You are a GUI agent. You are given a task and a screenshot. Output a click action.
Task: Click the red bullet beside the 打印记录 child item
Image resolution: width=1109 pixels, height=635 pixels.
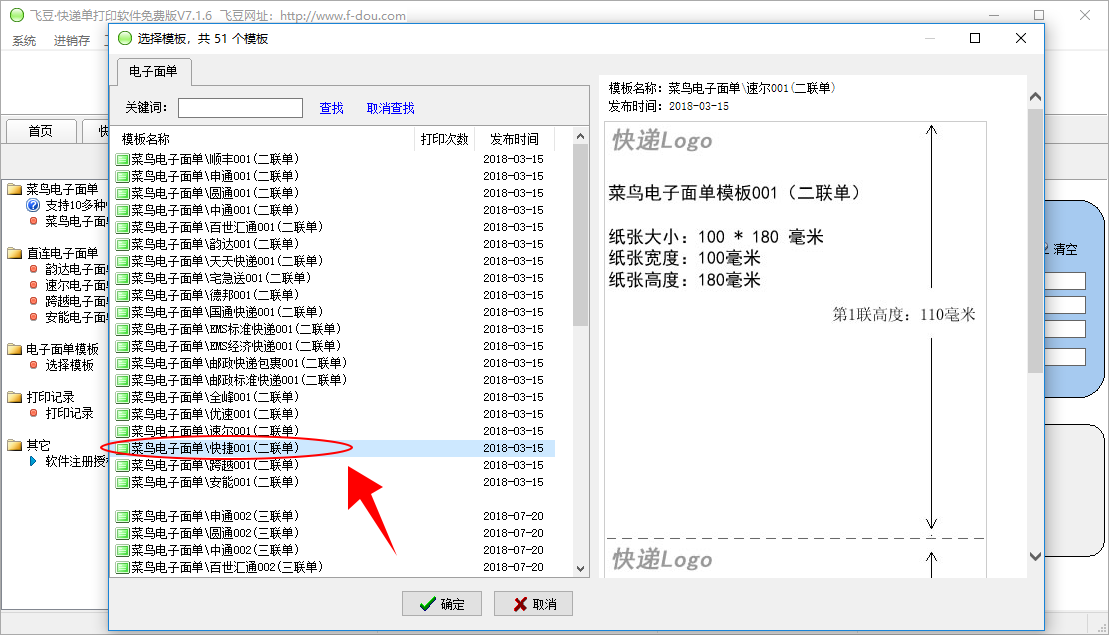tap(33, 413)
